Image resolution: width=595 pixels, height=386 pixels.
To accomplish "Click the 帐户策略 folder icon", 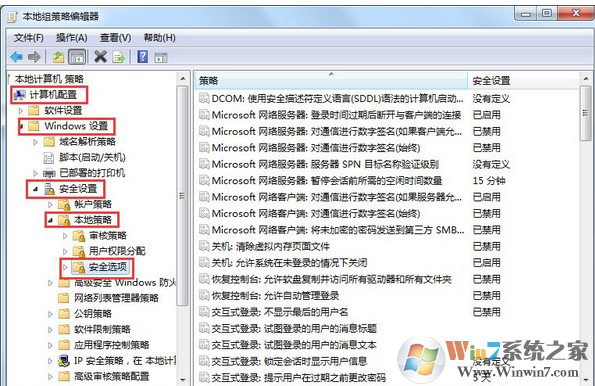I will click(x=64, y=205).
